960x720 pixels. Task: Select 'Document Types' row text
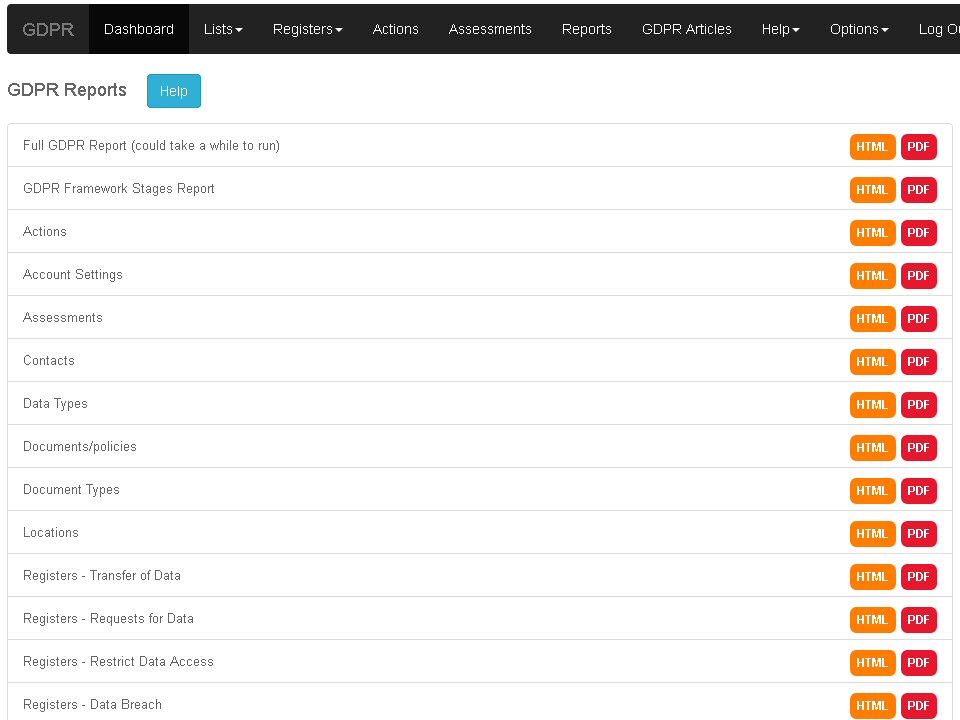(71, 489)
